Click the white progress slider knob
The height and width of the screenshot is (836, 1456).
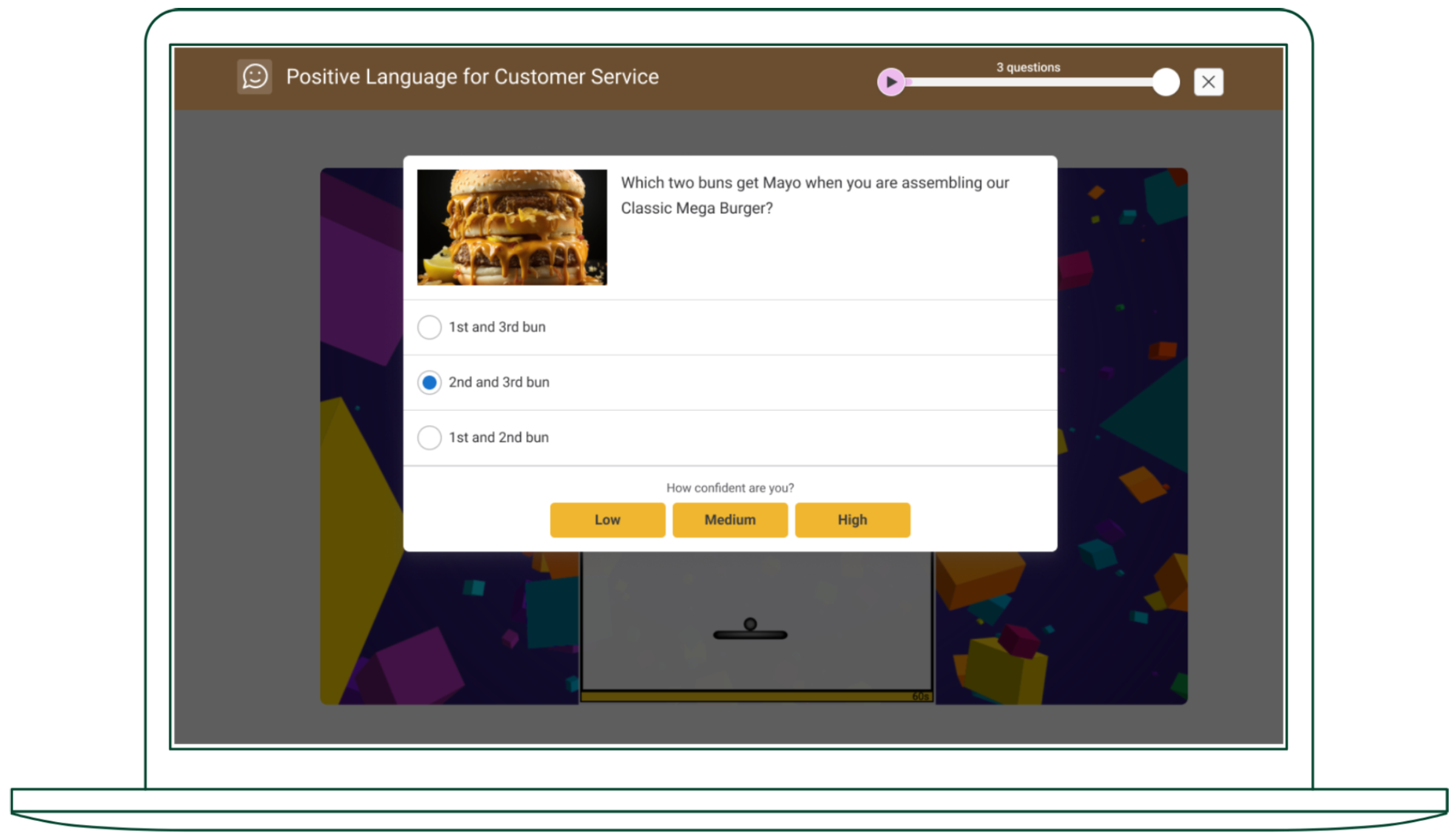[1165, 82]
